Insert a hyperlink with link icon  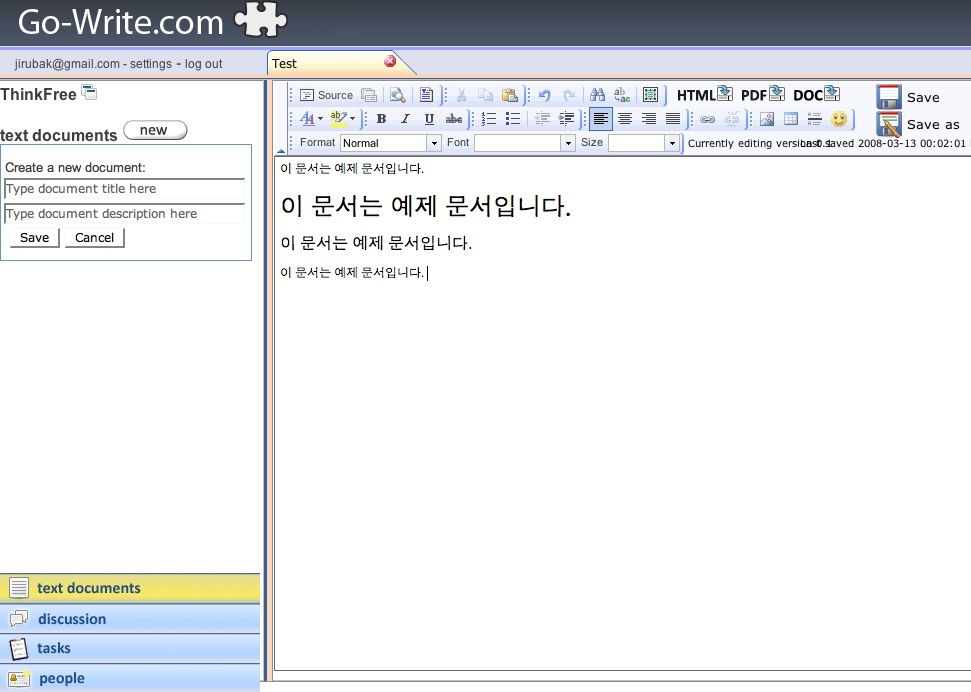[707, 119]
